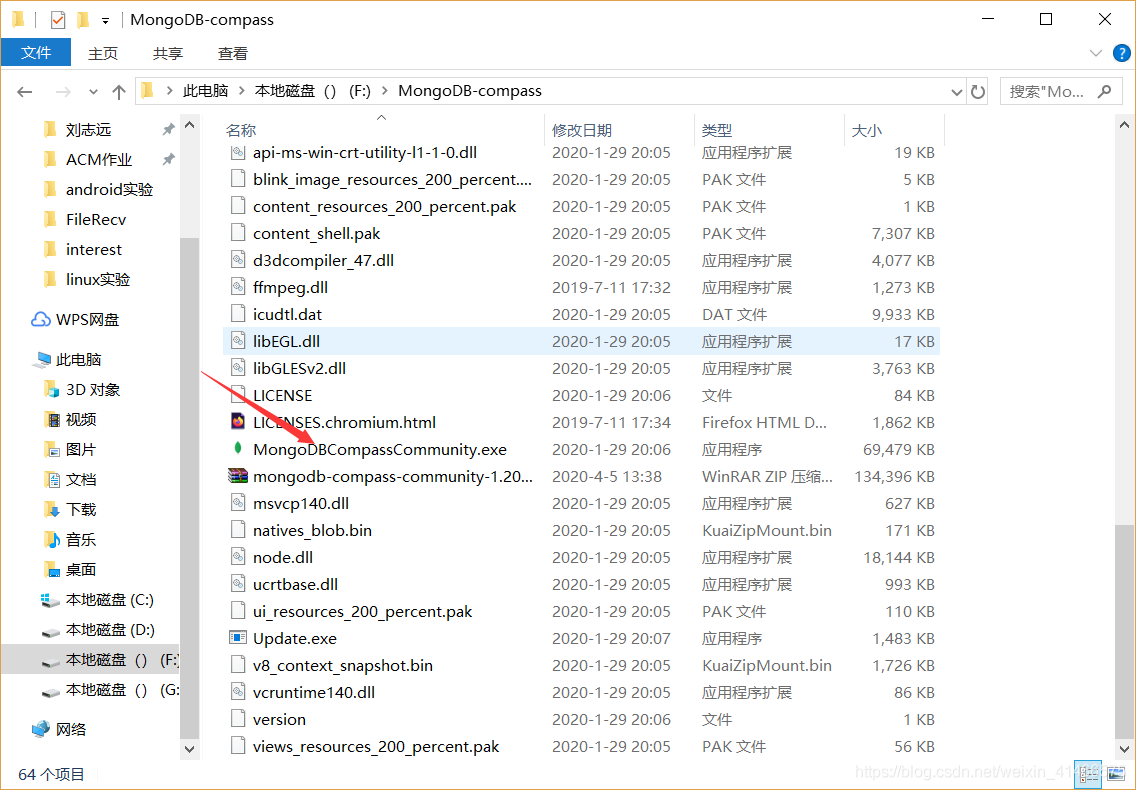Screen dimensions: 1136x790
Task: Select d3dcompiler_47.dll file
Action: pos(323,260)
